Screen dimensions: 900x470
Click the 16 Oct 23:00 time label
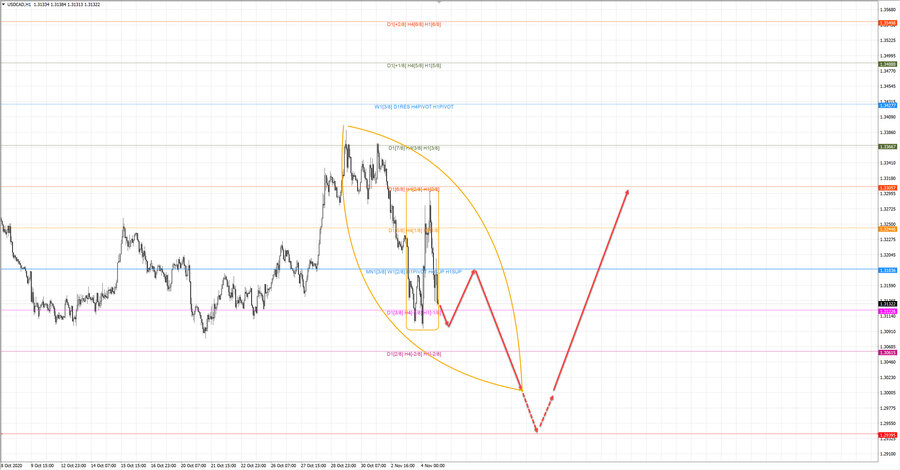(x=164, y=465)
